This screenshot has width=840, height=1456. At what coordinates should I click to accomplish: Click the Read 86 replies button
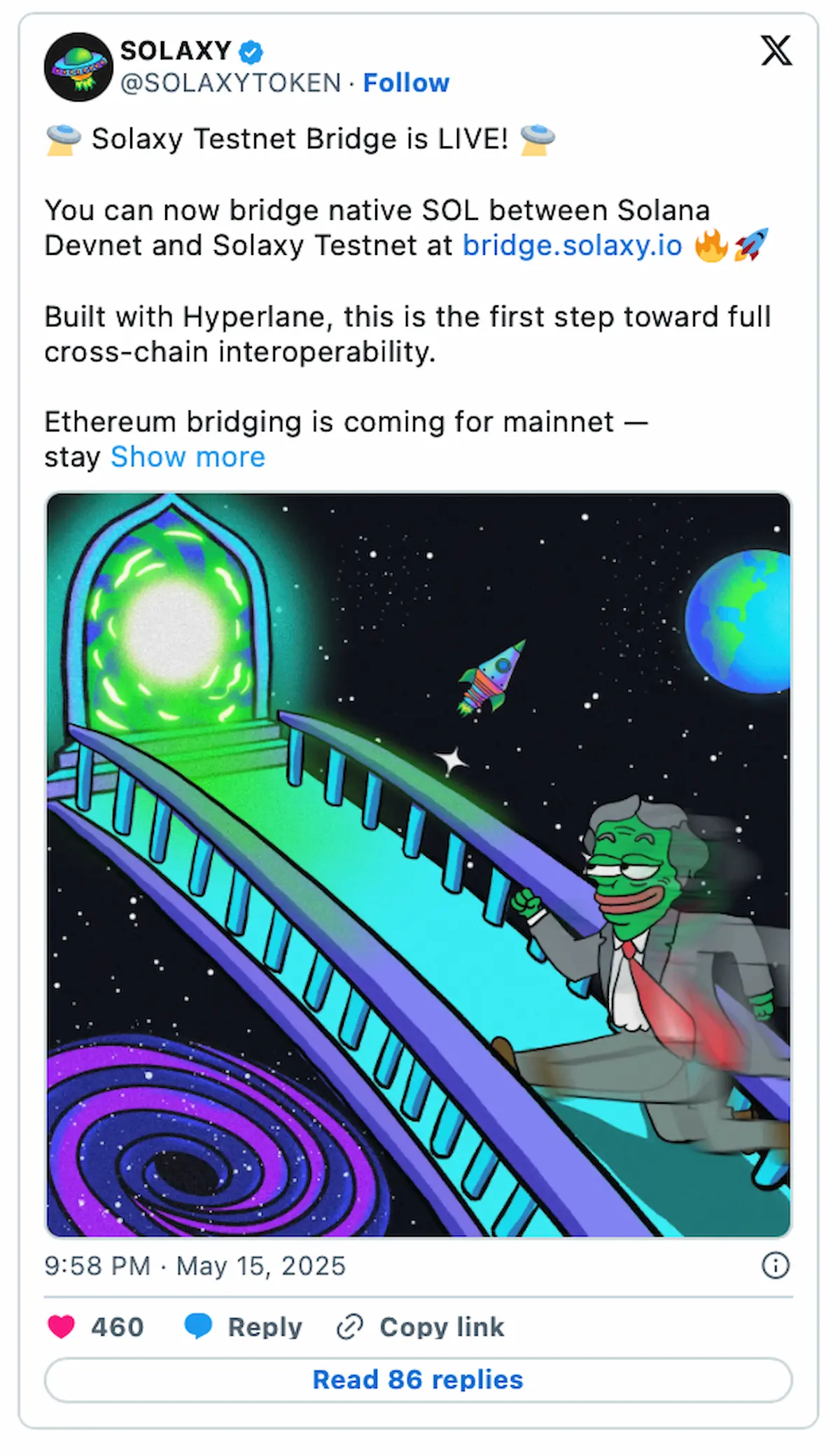(x=419, y=1380)
